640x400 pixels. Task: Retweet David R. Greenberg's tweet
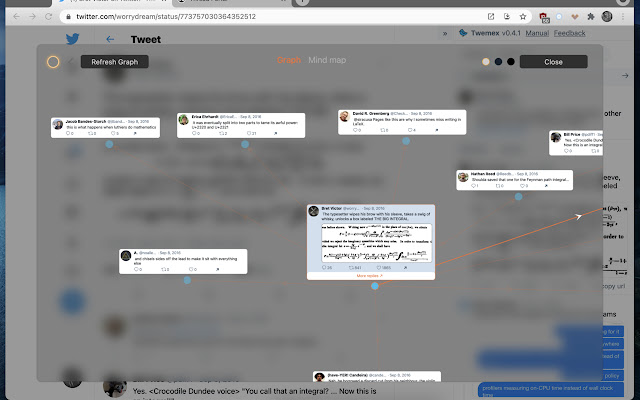[384, 130]
